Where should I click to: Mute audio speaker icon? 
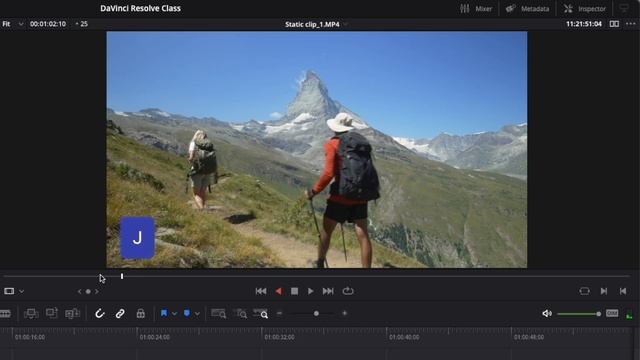click(x=547, y=313)
